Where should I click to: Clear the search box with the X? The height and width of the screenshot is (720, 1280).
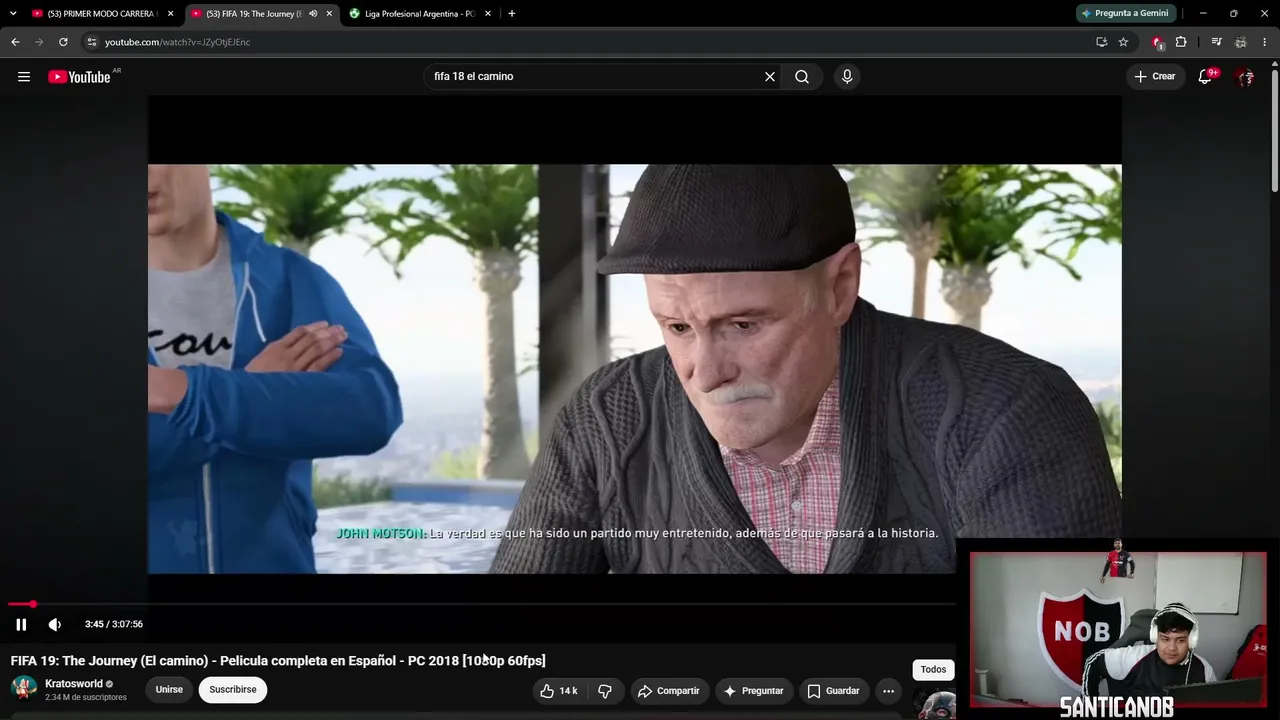(x=770, y=77)
